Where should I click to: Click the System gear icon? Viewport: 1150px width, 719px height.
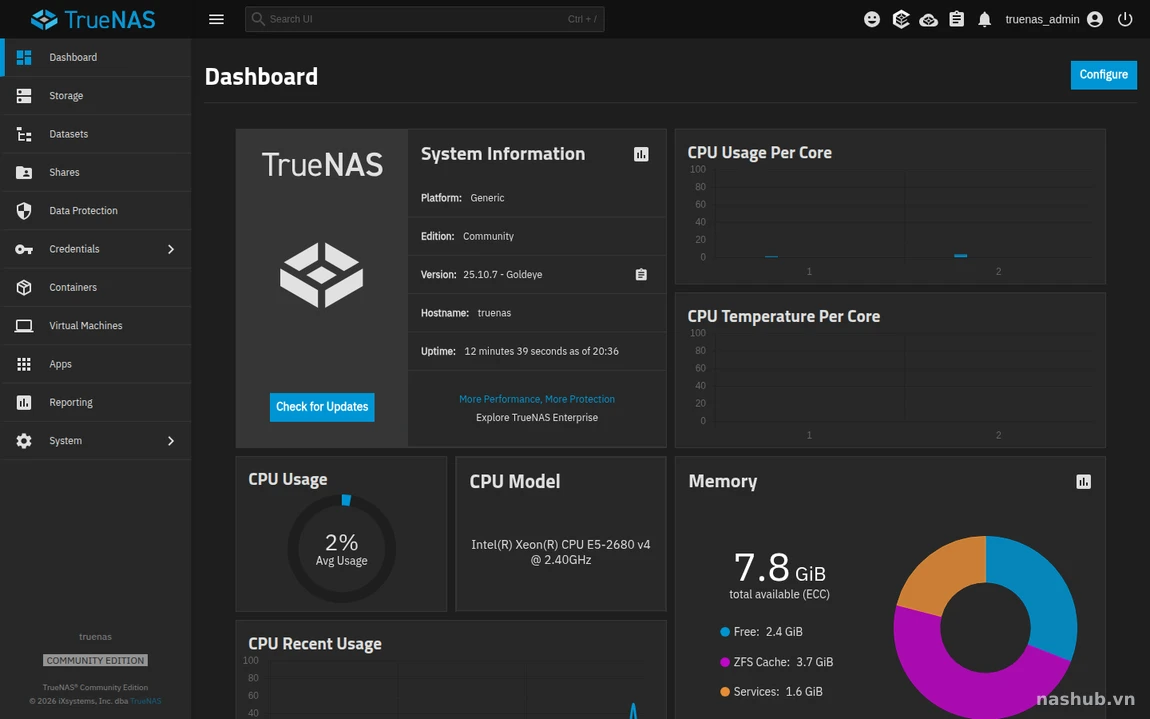[23, 441]
